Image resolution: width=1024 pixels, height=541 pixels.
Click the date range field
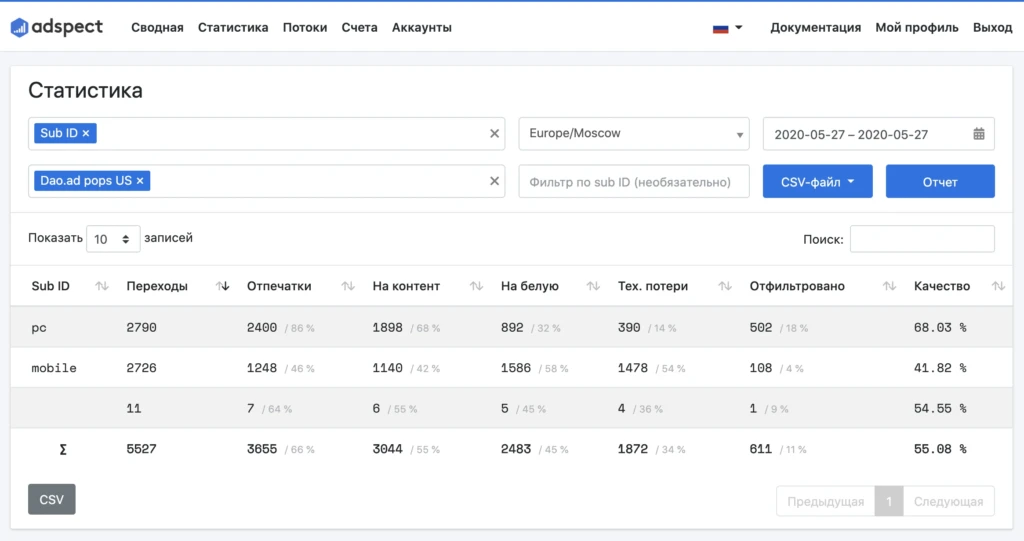pyautogui.click(x=878, y=134)
